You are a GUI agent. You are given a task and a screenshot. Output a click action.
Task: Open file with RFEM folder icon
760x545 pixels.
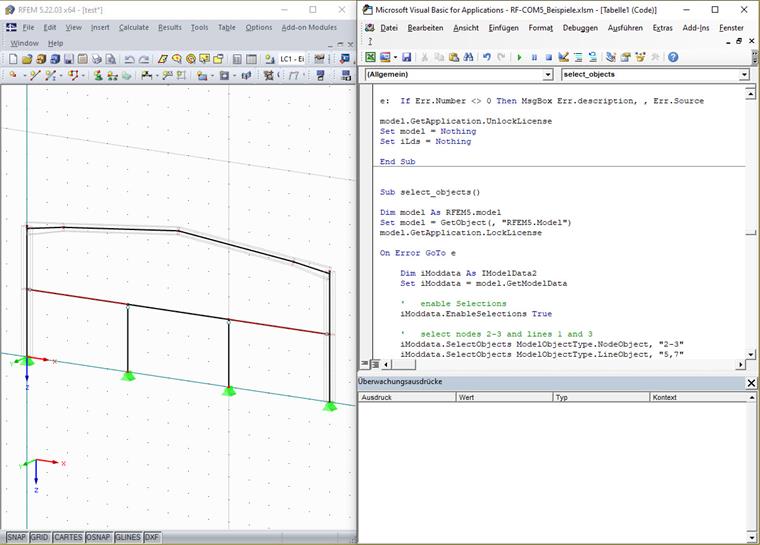tap(27, 59)
